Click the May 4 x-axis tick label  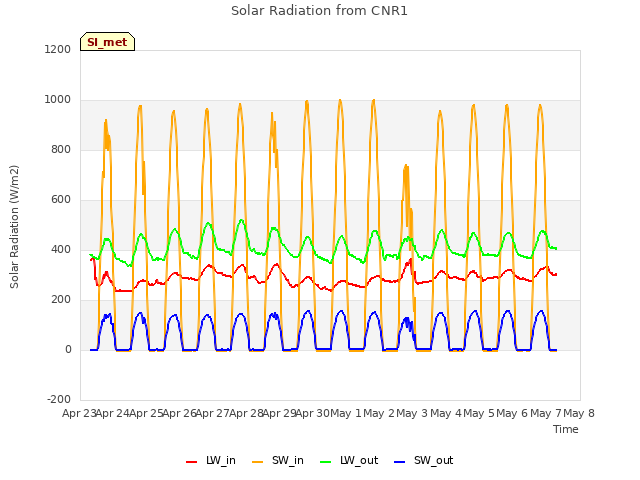446,413
